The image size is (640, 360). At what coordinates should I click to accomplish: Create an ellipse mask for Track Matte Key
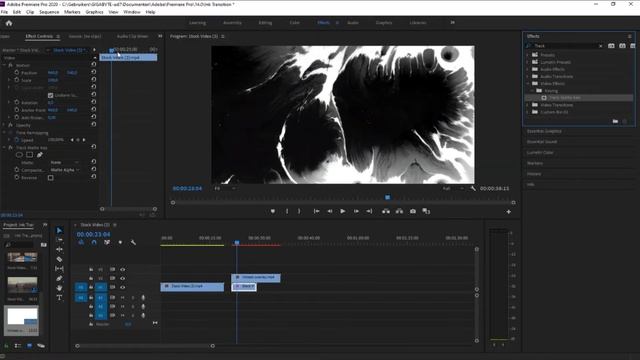(x=19, y=155)
